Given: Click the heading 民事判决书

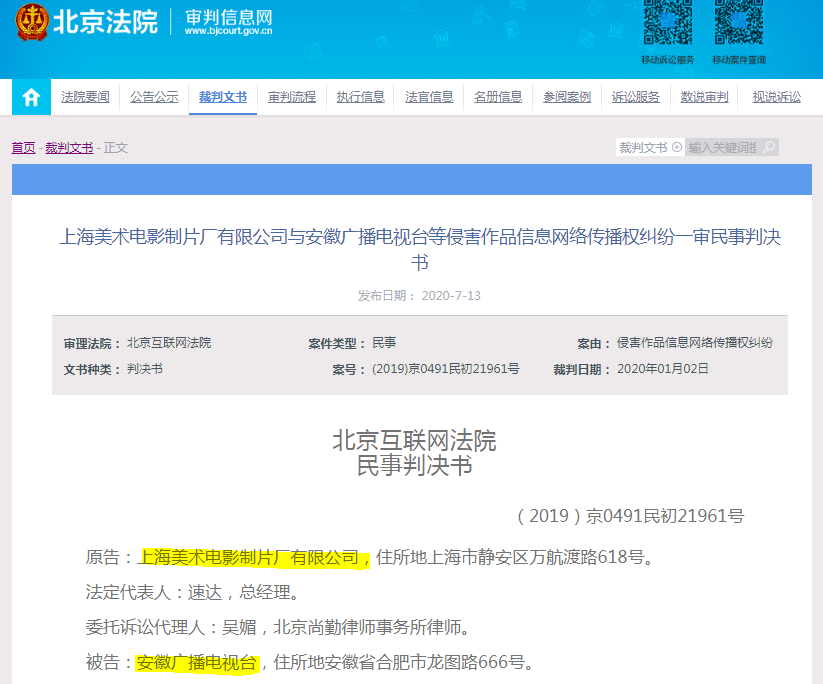Looking at the screenshot, I should (415, 466).
